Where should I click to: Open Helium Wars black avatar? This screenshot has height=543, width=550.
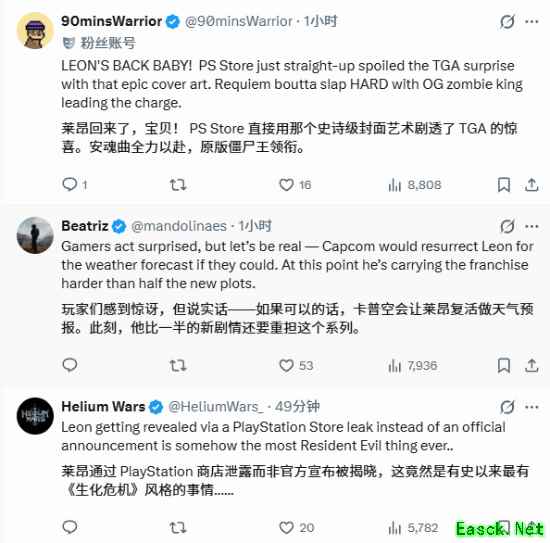35,416
